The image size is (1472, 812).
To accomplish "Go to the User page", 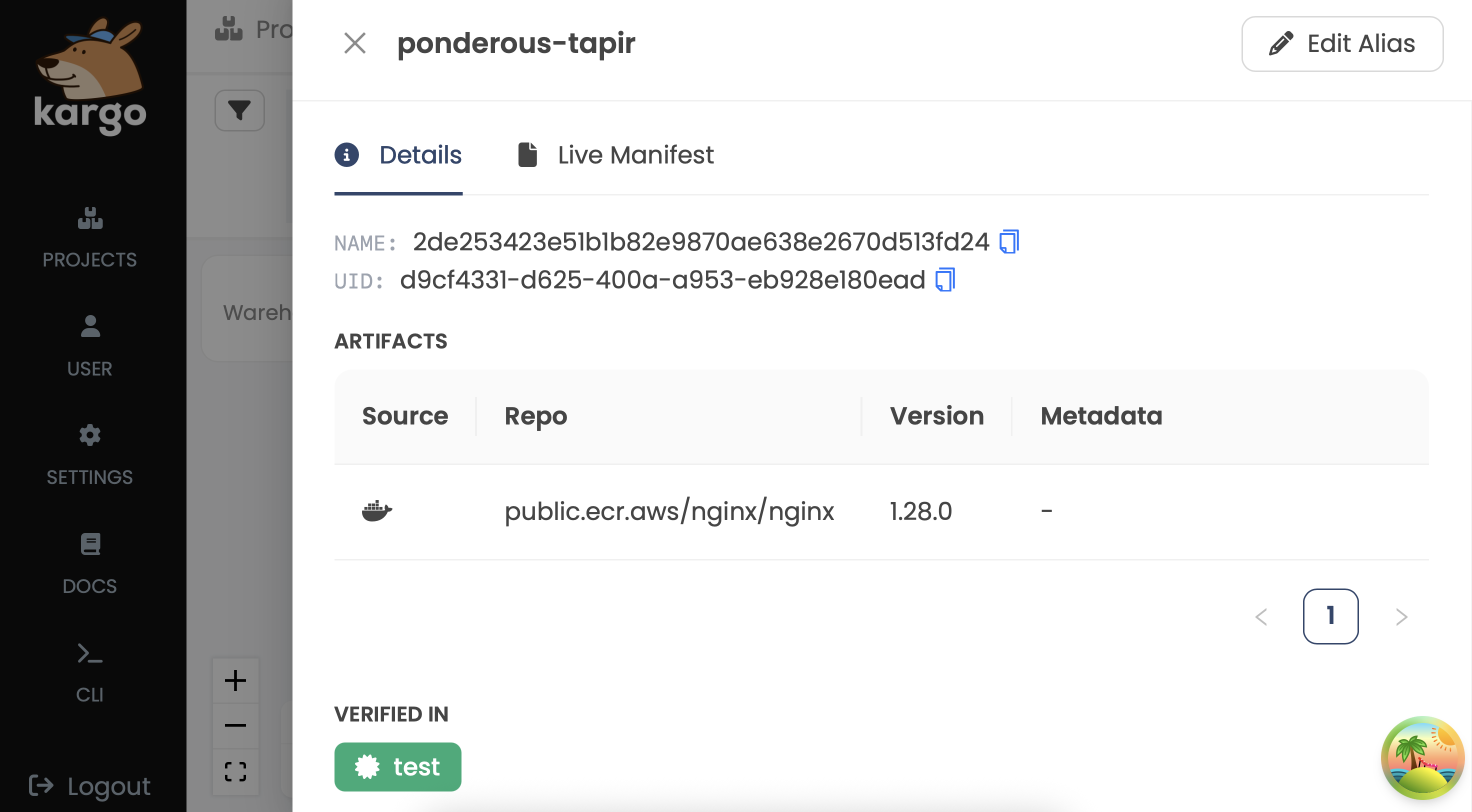I will [x=89, y=345].
